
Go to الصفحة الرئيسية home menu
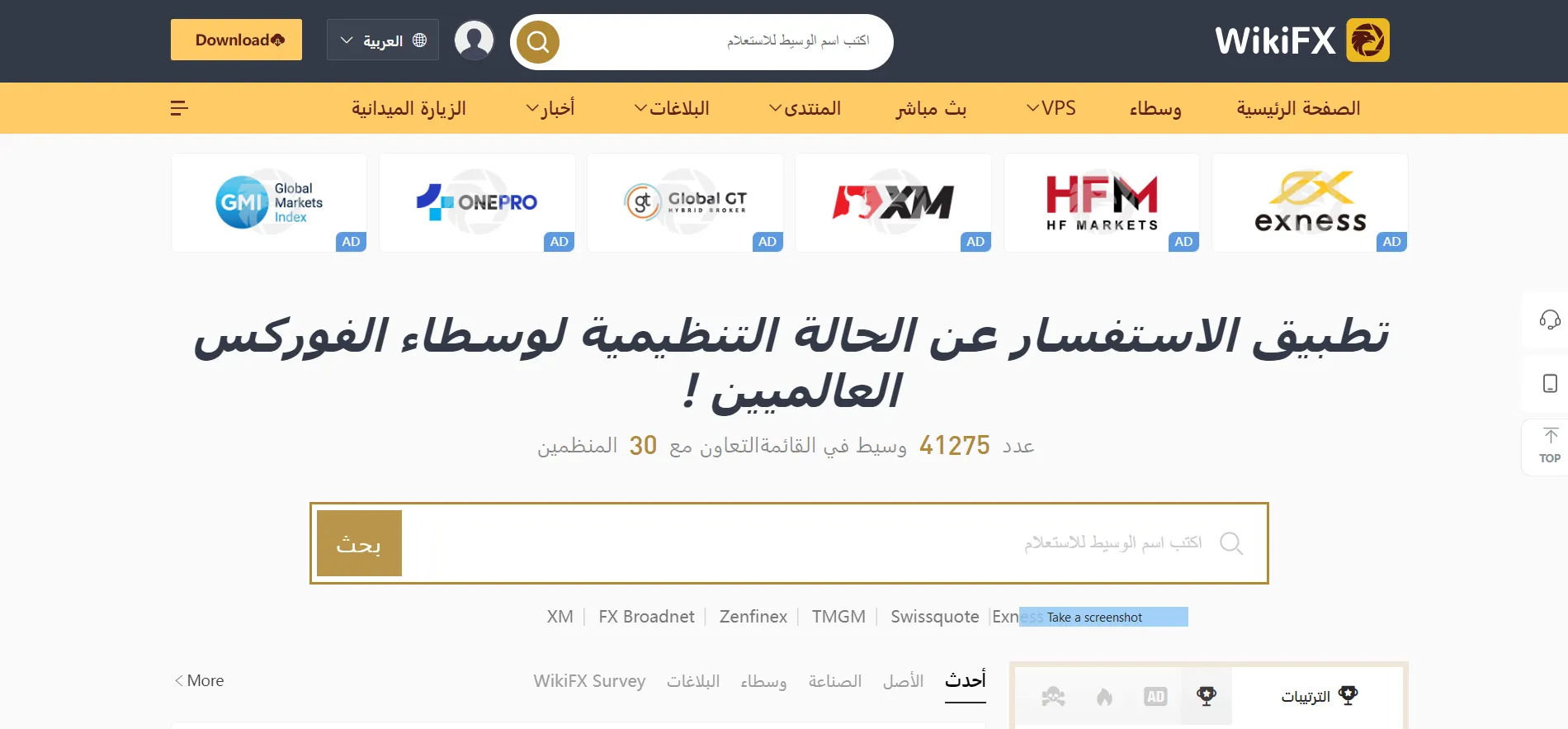1298,108
